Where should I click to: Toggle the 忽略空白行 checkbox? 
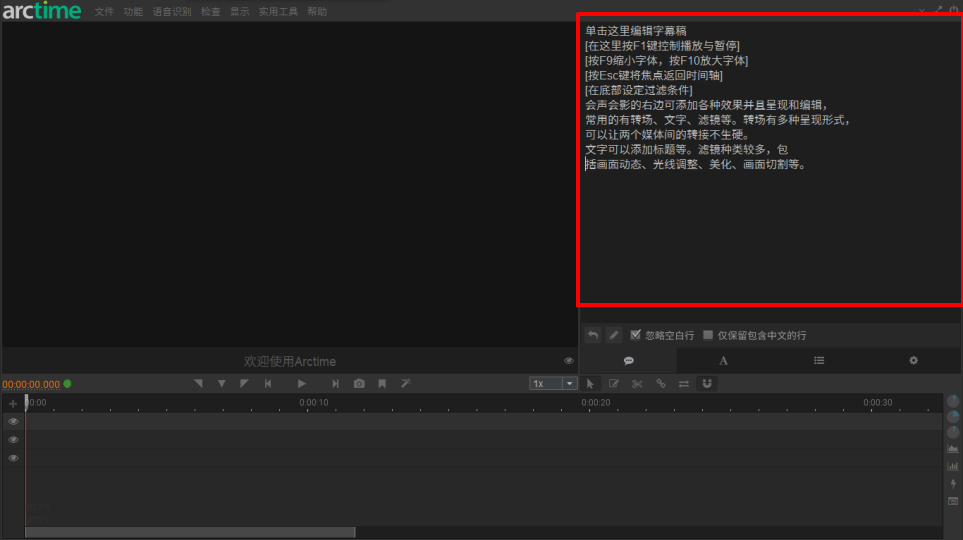pos(636,335)
